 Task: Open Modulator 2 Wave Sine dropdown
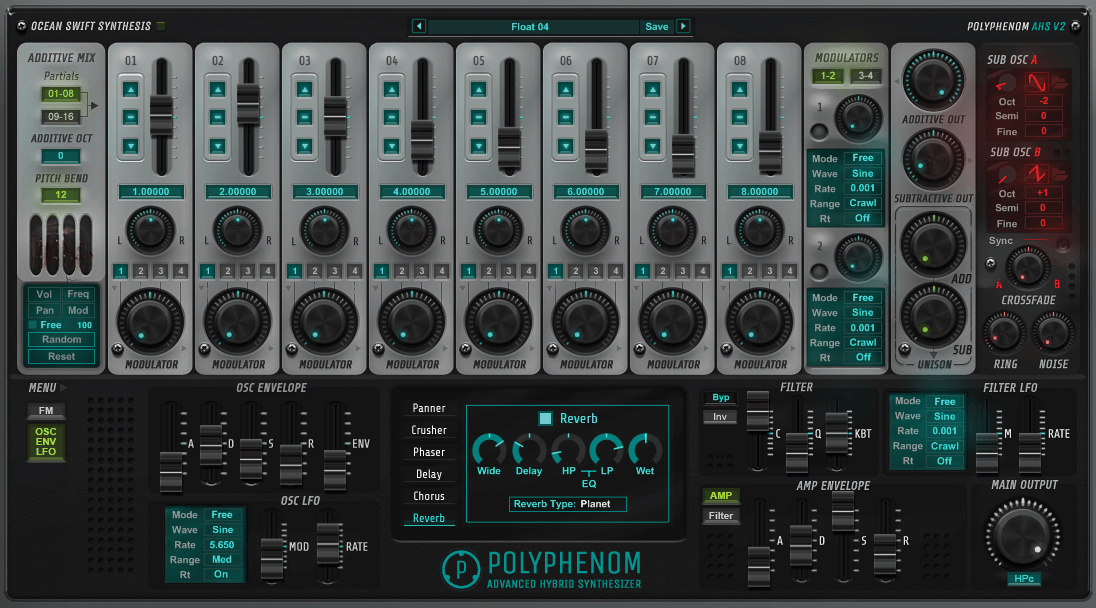point(863,312)
